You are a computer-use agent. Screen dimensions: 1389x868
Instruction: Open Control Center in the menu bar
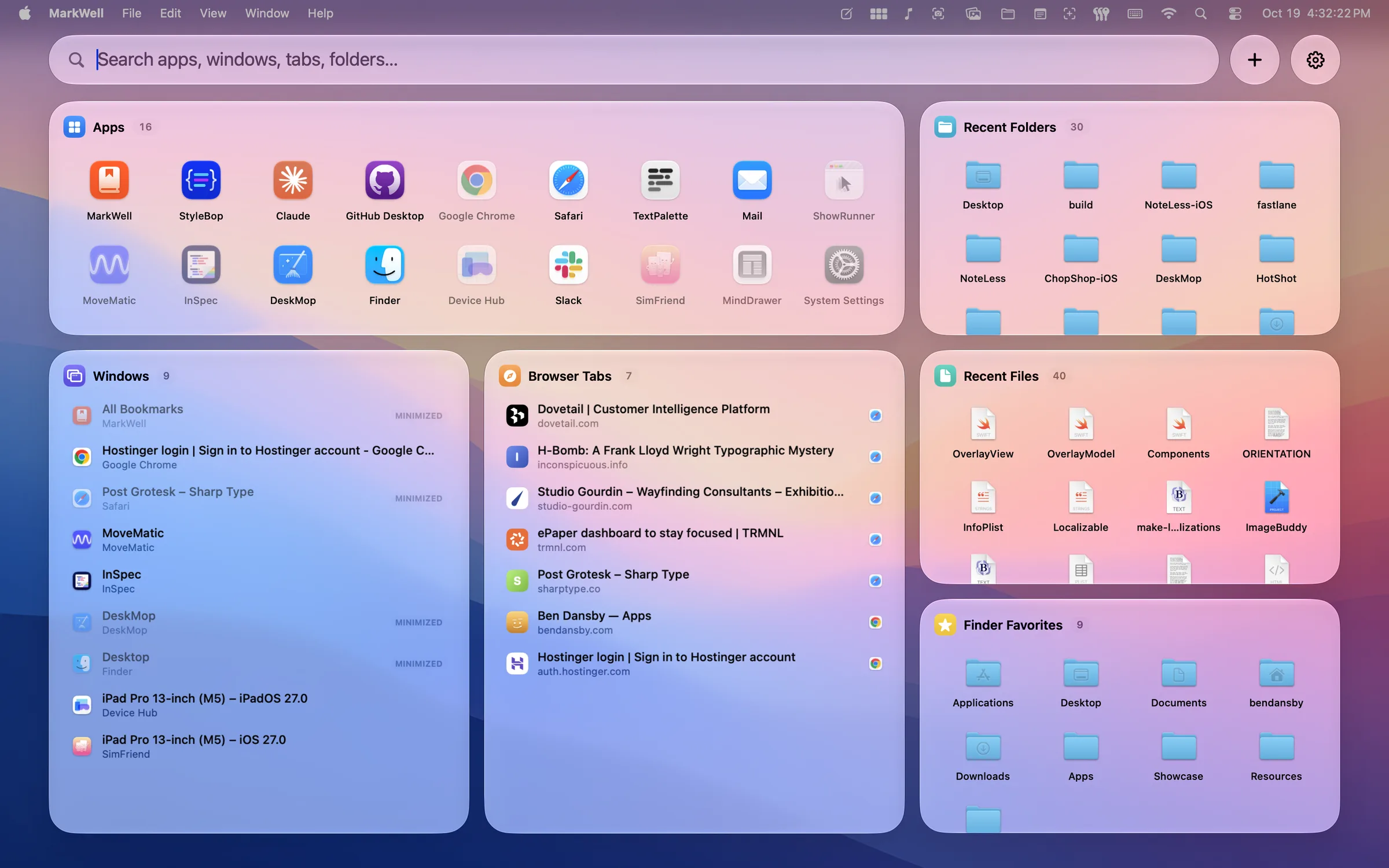click(x=1234, y=13)
